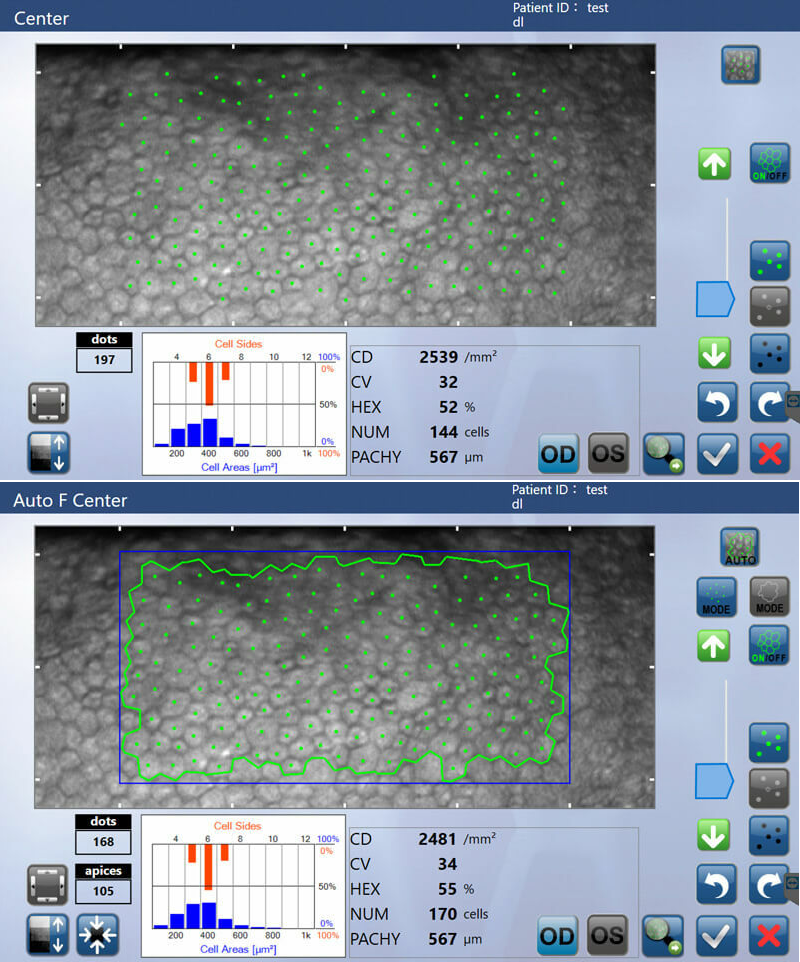Click the magnifier icon next to OS in top panel
This screenshot has height=962, width=800.
[663, 454]
